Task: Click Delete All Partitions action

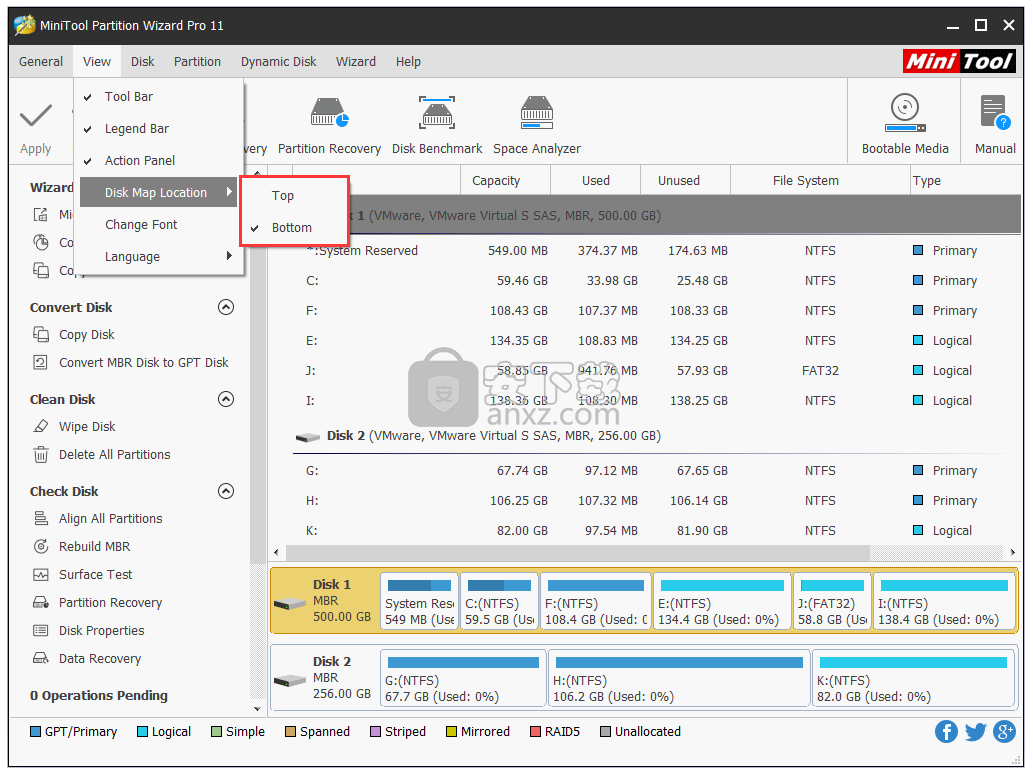Action: point(115,455)
